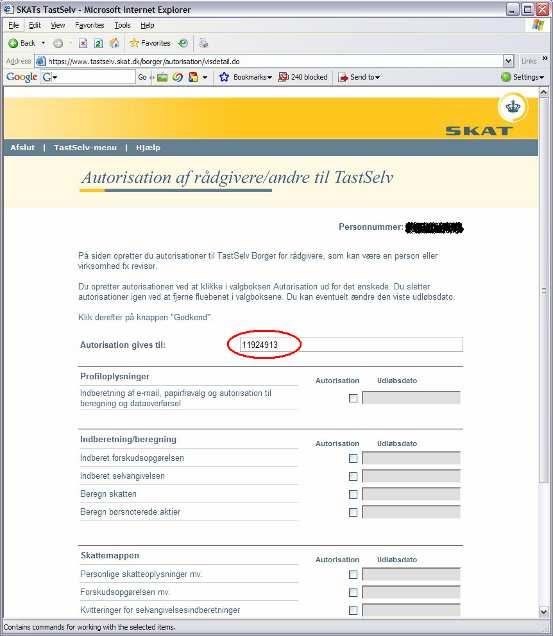This screenshot has height=636, width=553.
Task: Open Google toolbar Settings dropdown
Action: [x=523, y=77]
